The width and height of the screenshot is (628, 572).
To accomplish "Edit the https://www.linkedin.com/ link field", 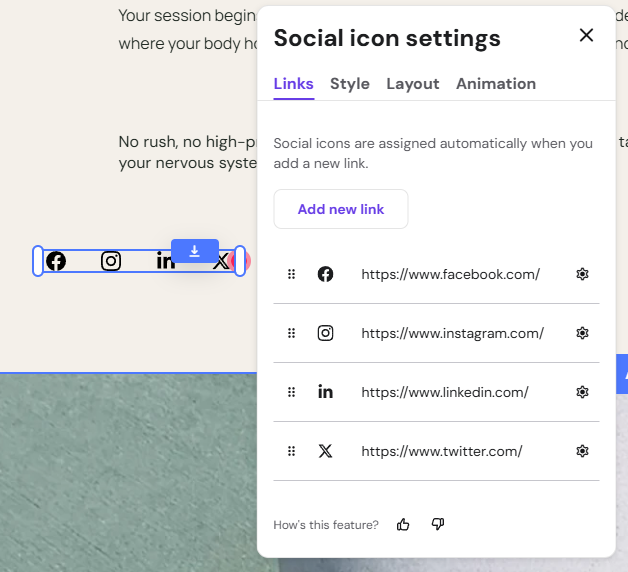I will (x=445, y=392).
